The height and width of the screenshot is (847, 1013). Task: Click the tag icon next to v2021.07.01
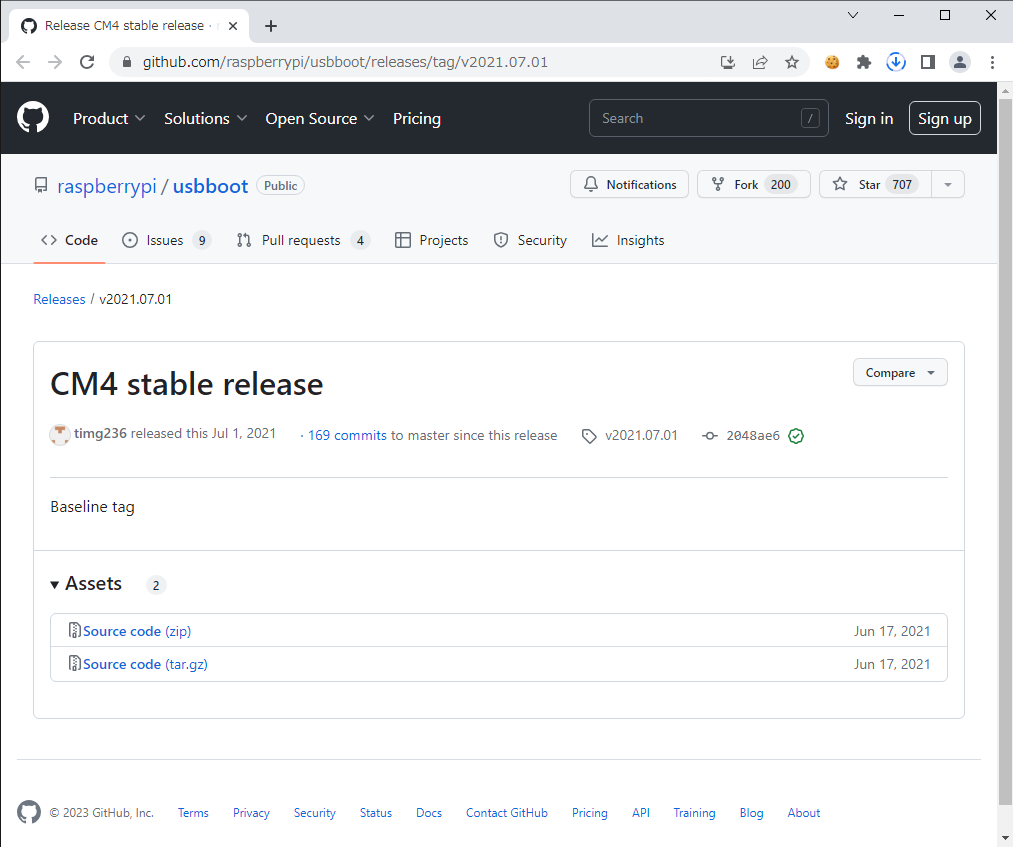tap(589, 436)
